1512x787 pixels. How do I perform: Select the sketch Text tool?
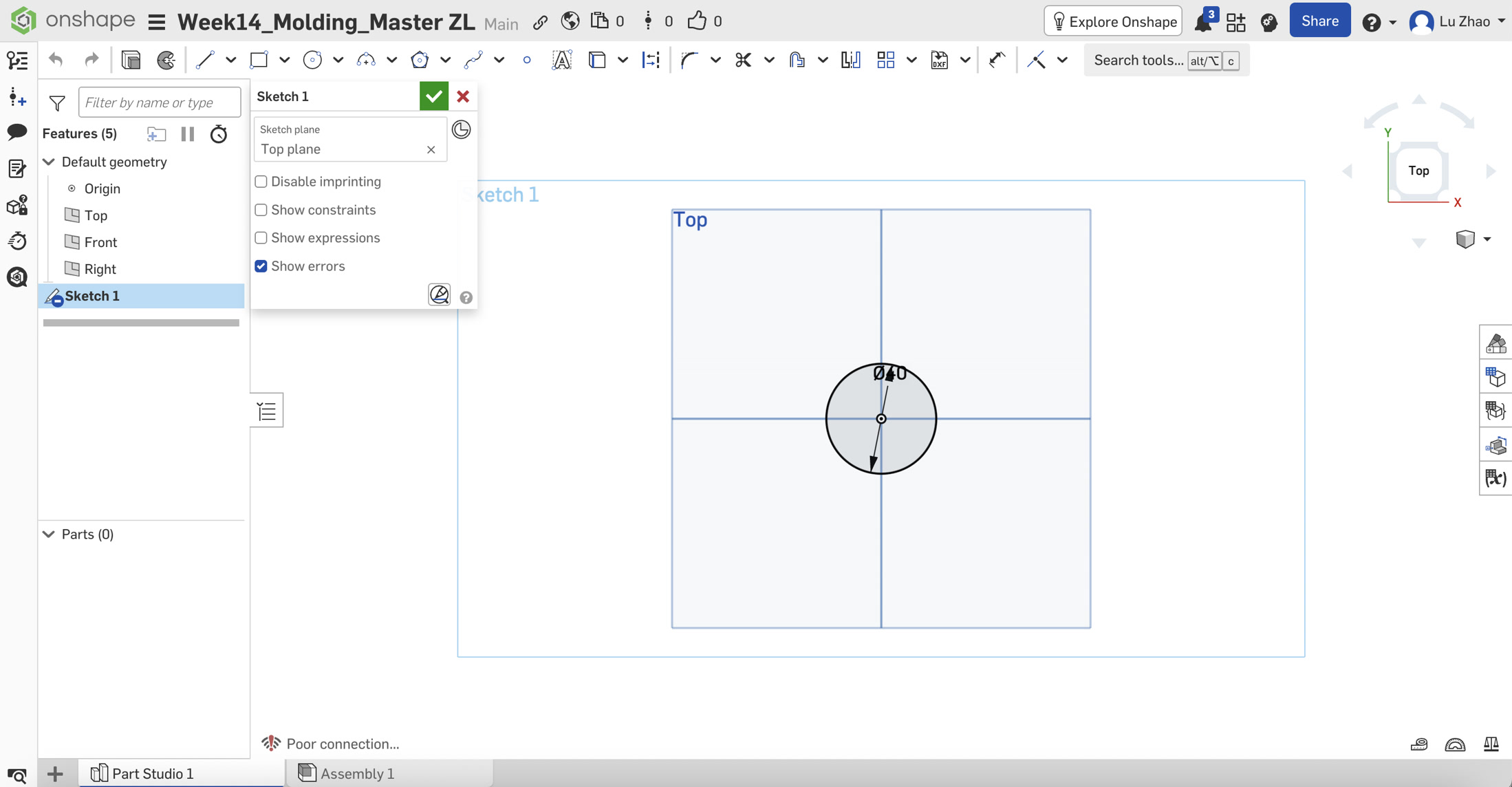tap(562, 61)
